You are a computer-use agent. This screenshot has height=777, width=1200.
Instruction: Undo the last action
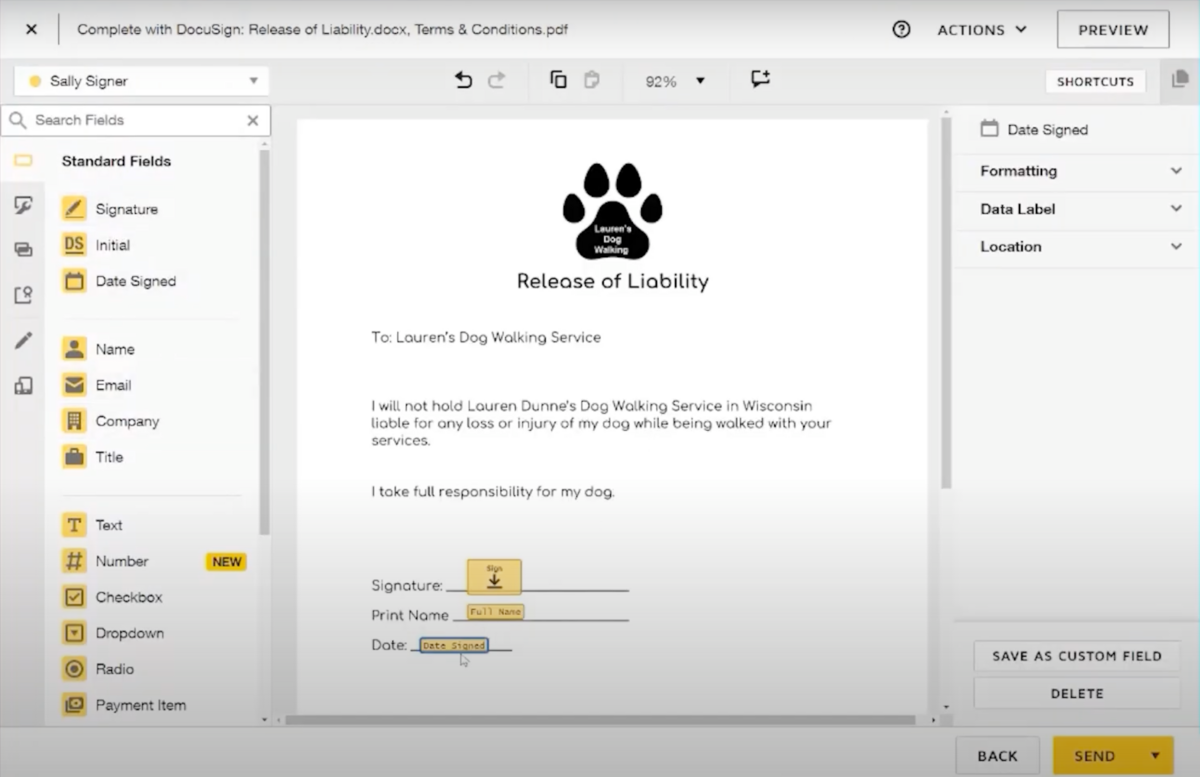click(x=464, y=80)
